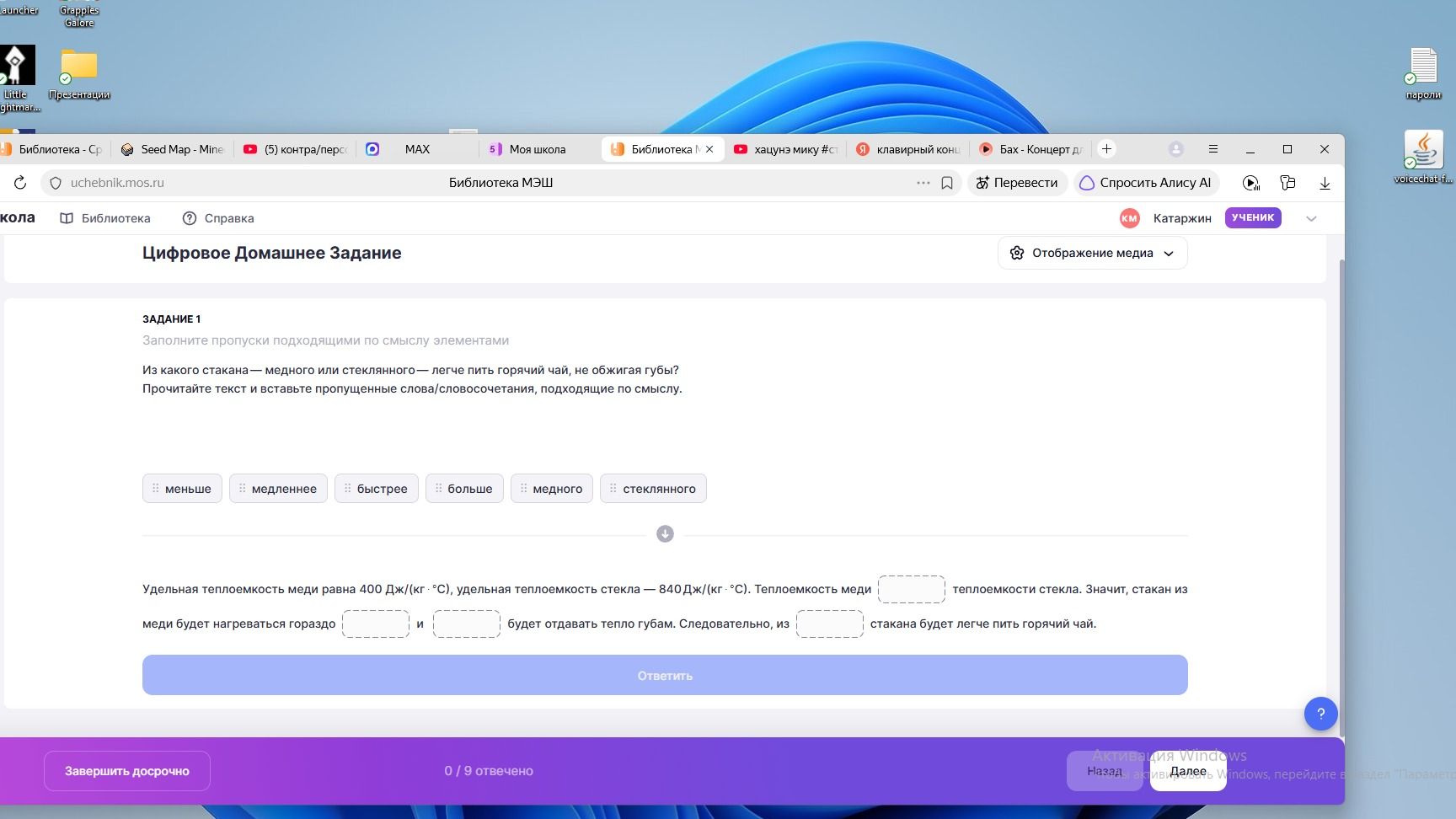Switch to the Seed Map - Mine tab
Screen dimensions: 1456x819
pos(173,149)
